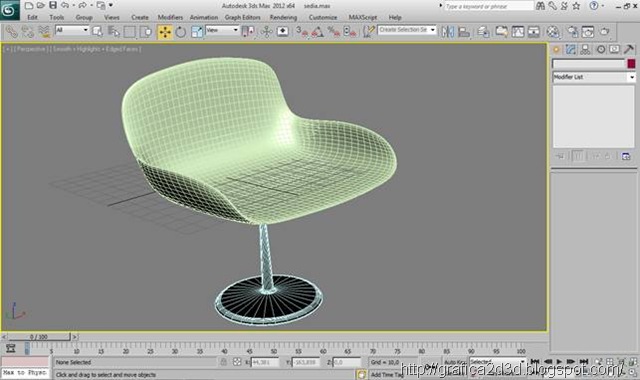Toggle Percent Snap
640x380 pixels.
[333, 31]
